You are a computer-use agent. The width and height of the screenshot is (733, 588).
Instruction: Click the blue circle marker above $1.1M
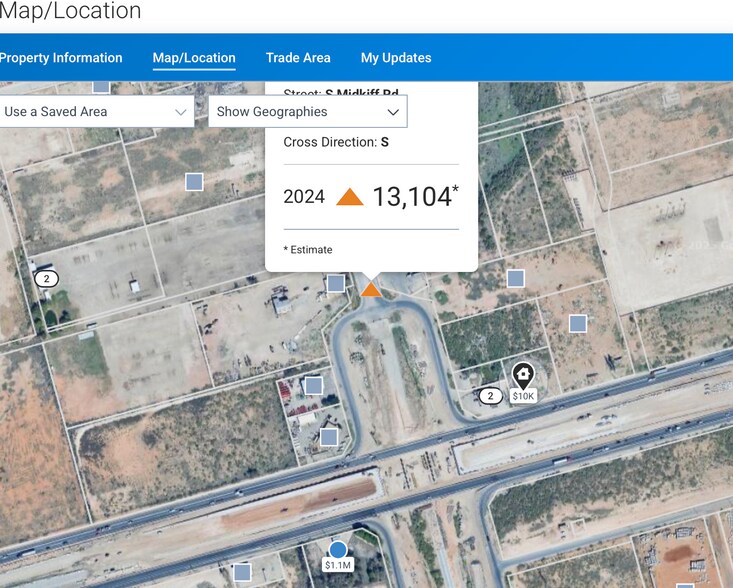[338, 549]
